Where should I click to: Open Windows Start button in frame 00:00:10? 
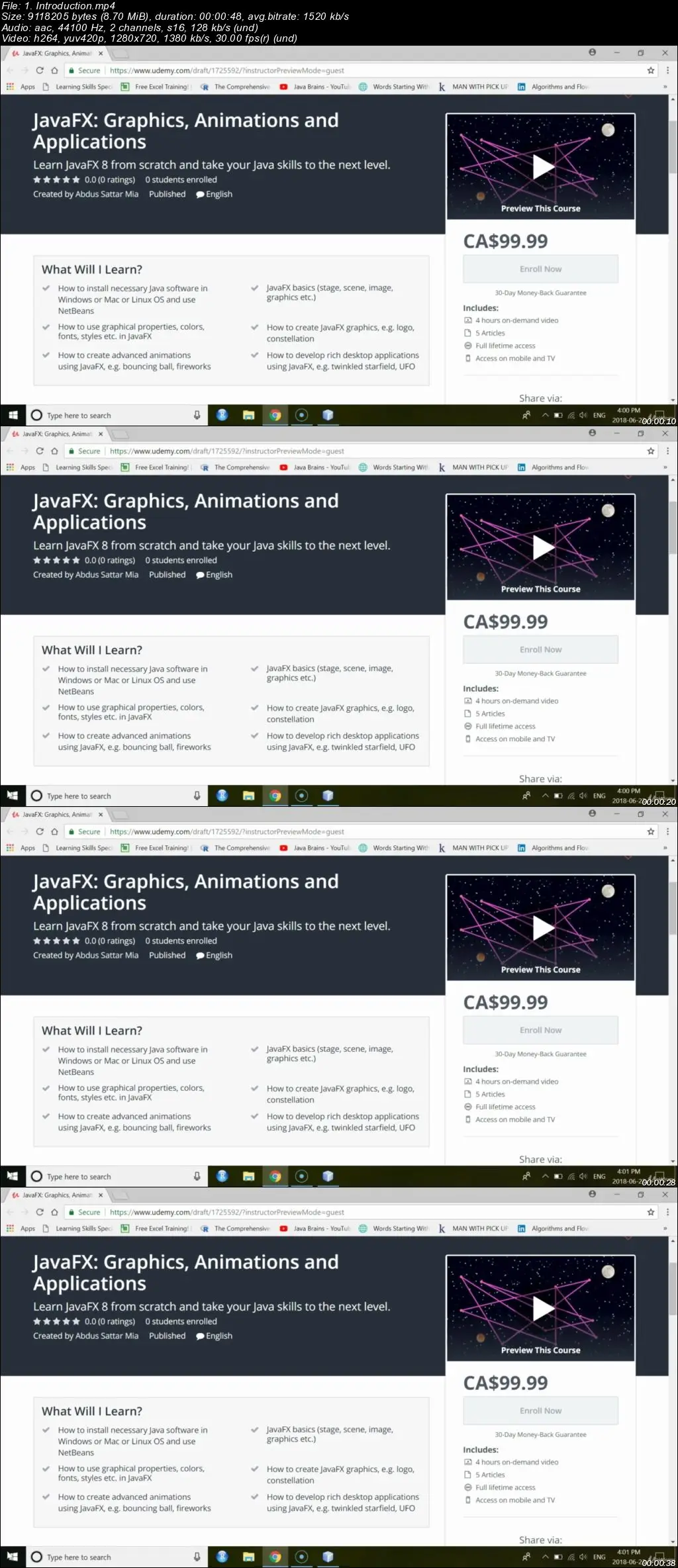(x=13, y=415)
